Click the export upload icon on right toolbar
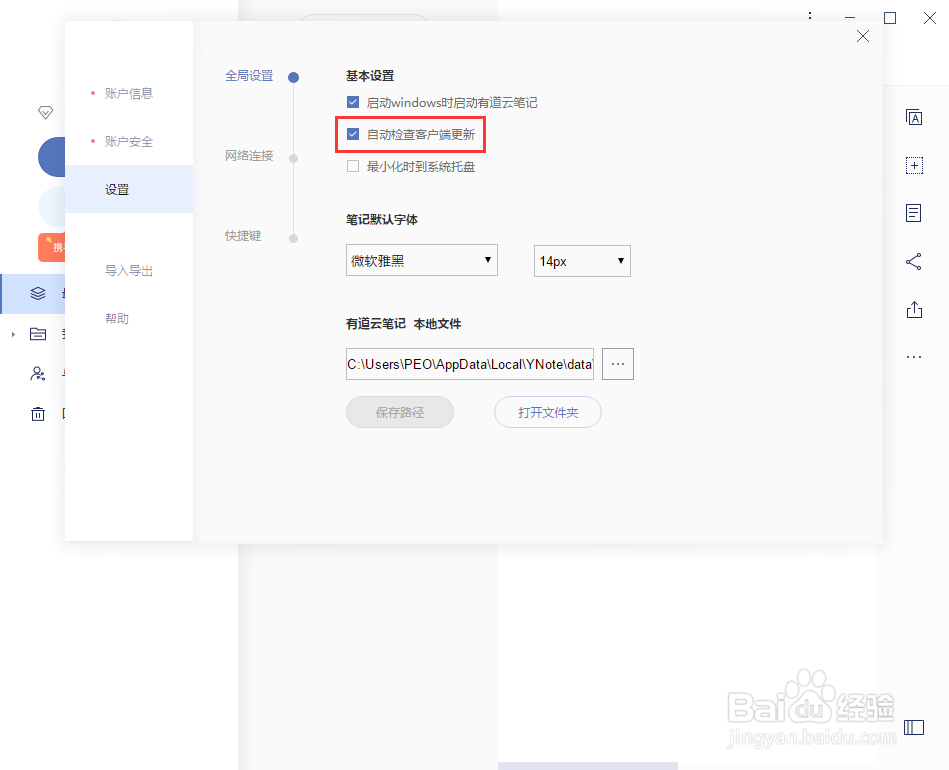949x770 pixels. (914, 309)
